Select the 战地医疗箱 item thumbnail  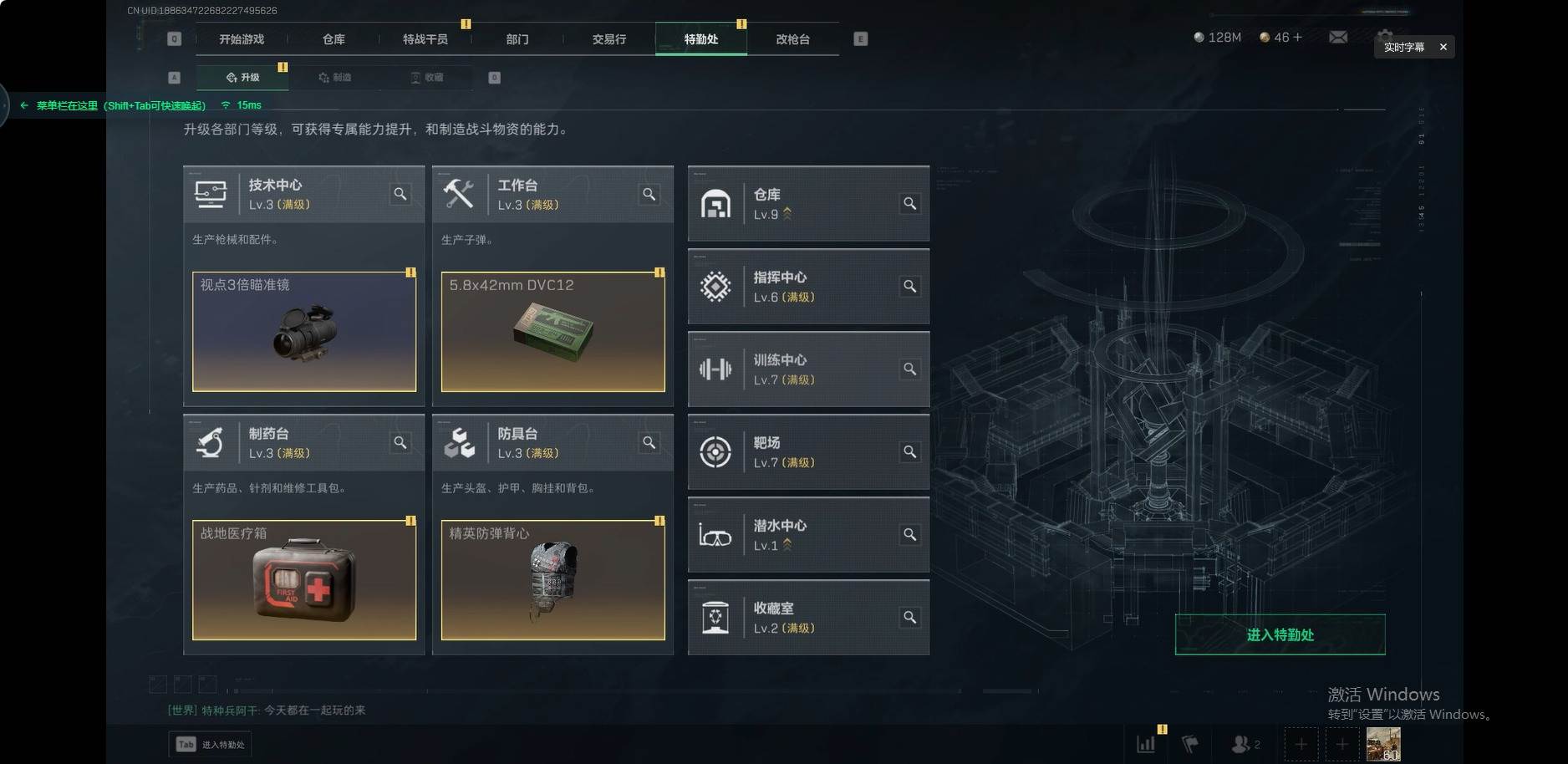click(304, 580)
